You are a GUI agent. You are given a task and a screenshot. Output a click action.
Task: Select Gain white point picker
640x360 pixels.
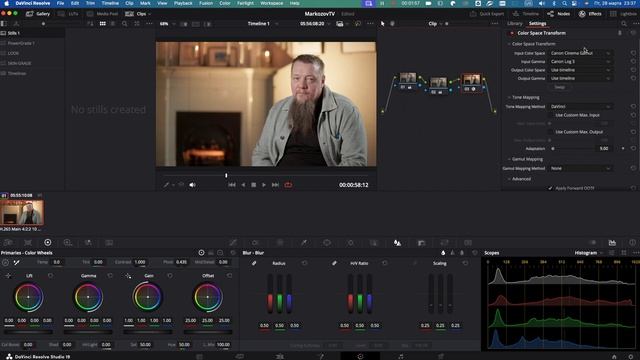128,276
